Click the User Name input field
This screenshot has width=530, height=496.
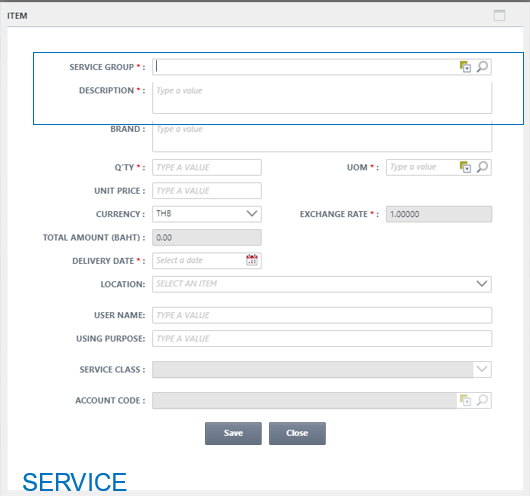[322, 315]
